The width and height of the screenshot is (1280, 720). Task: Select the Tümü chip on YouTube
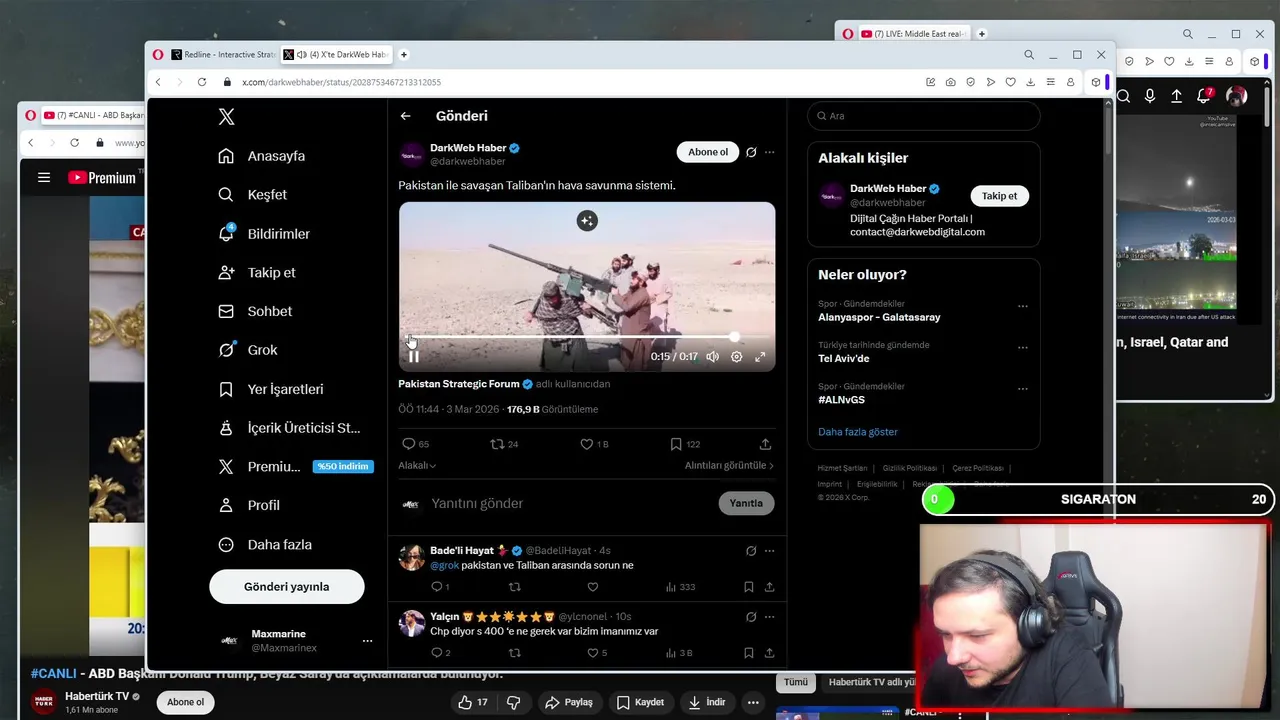coord(795,682)
